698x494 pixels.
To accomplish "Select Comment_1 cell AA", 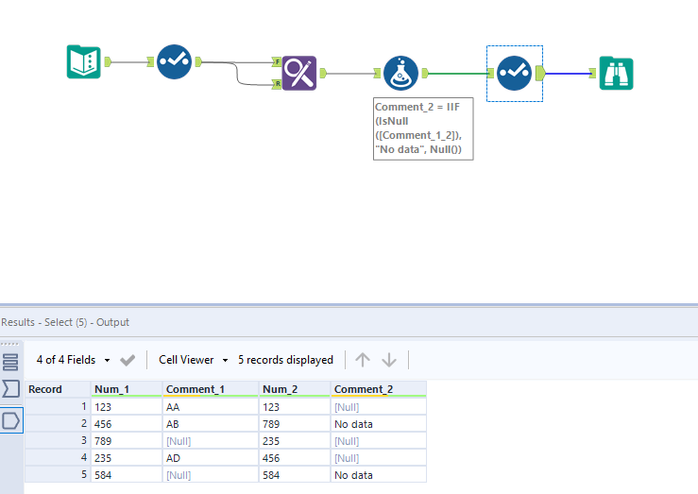I will tap(210, 407).
